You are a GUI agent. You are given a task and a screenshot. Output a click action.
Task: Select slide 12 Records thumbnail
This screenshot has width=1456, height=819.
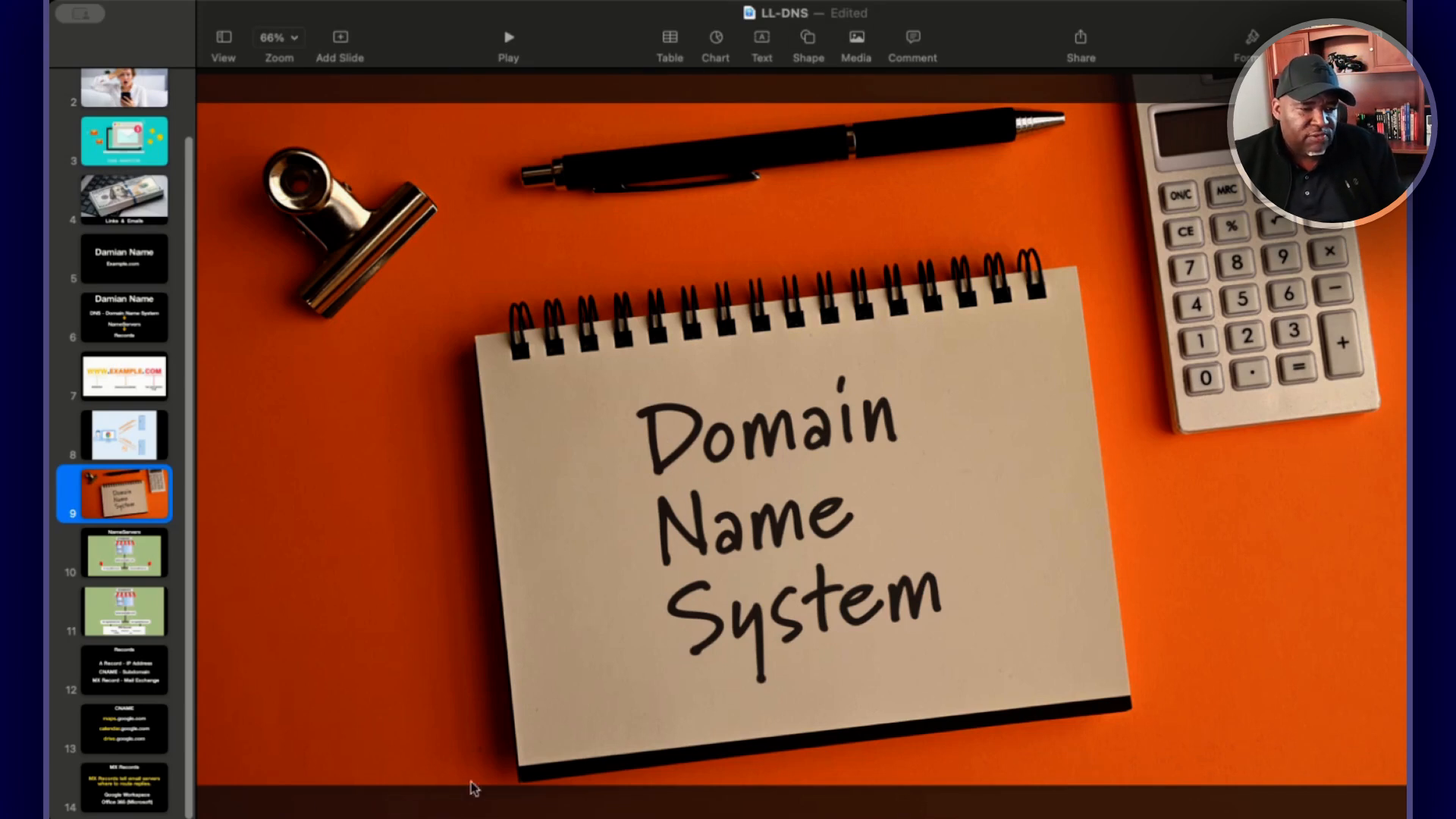[x=124, y=670]
